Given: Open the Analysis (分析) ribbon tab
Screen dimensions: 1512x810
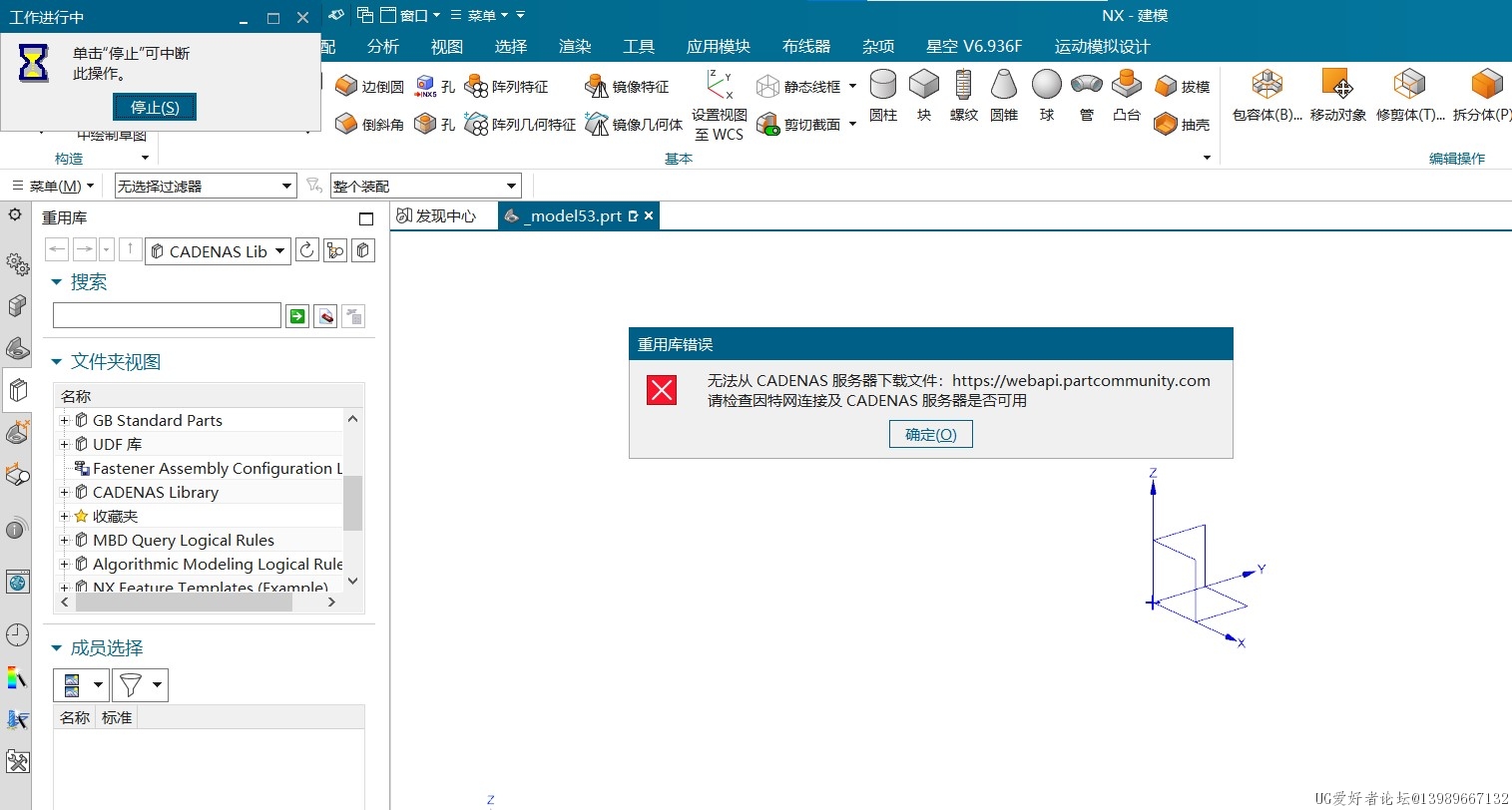Looking at the screenshot, I should tap(383, 47).
